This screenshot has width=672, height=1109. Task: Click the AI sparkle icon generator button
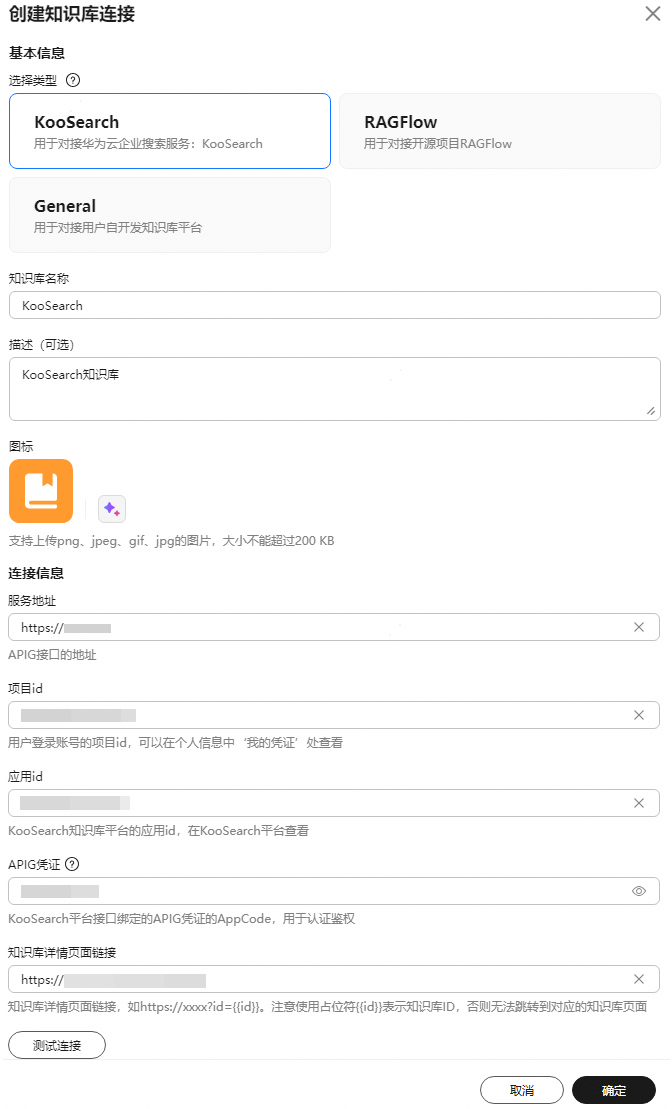[x=112, y=509]
